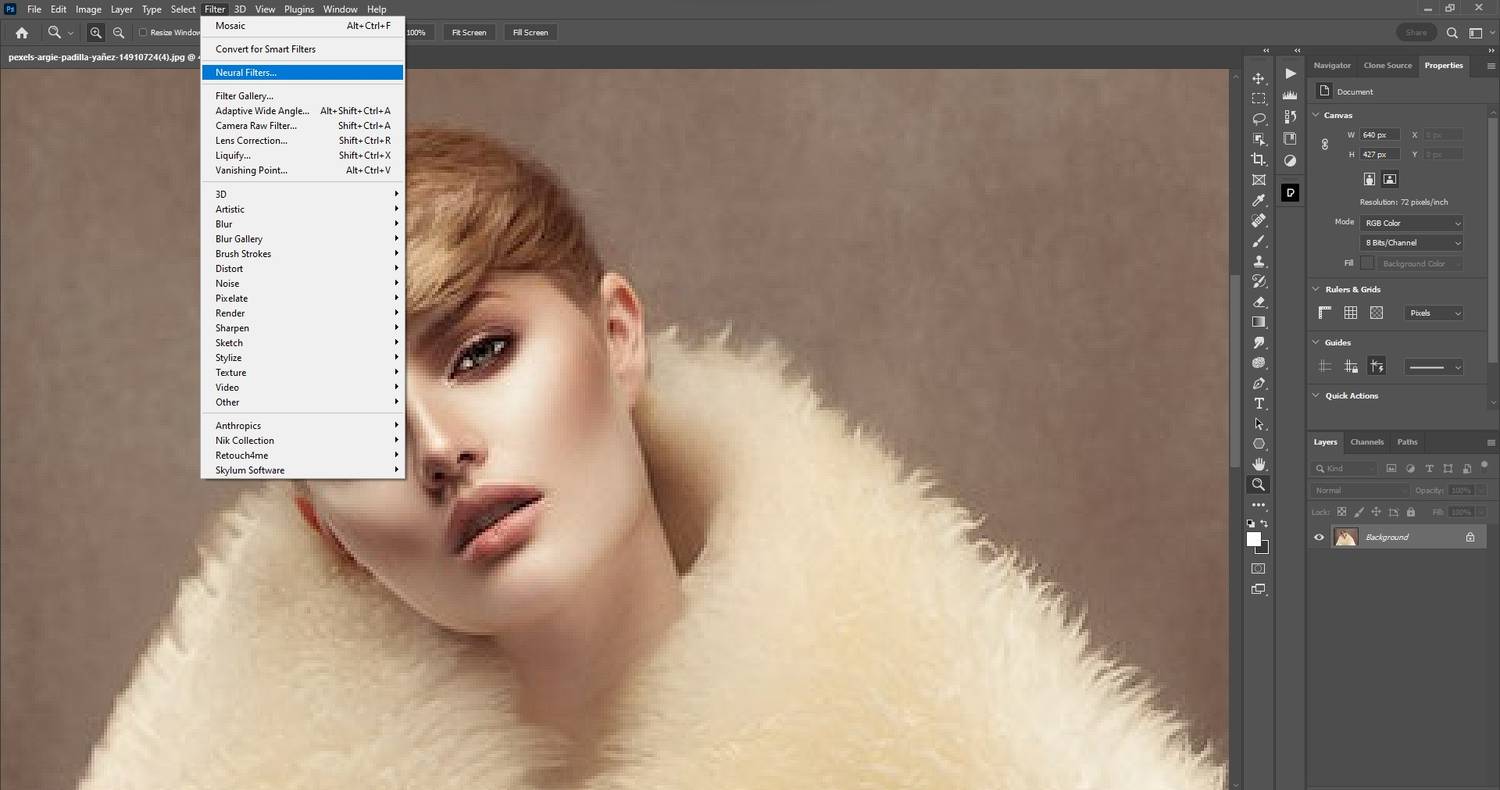
Task: Click the Fit Screen button
Action: tap(468, 32)
